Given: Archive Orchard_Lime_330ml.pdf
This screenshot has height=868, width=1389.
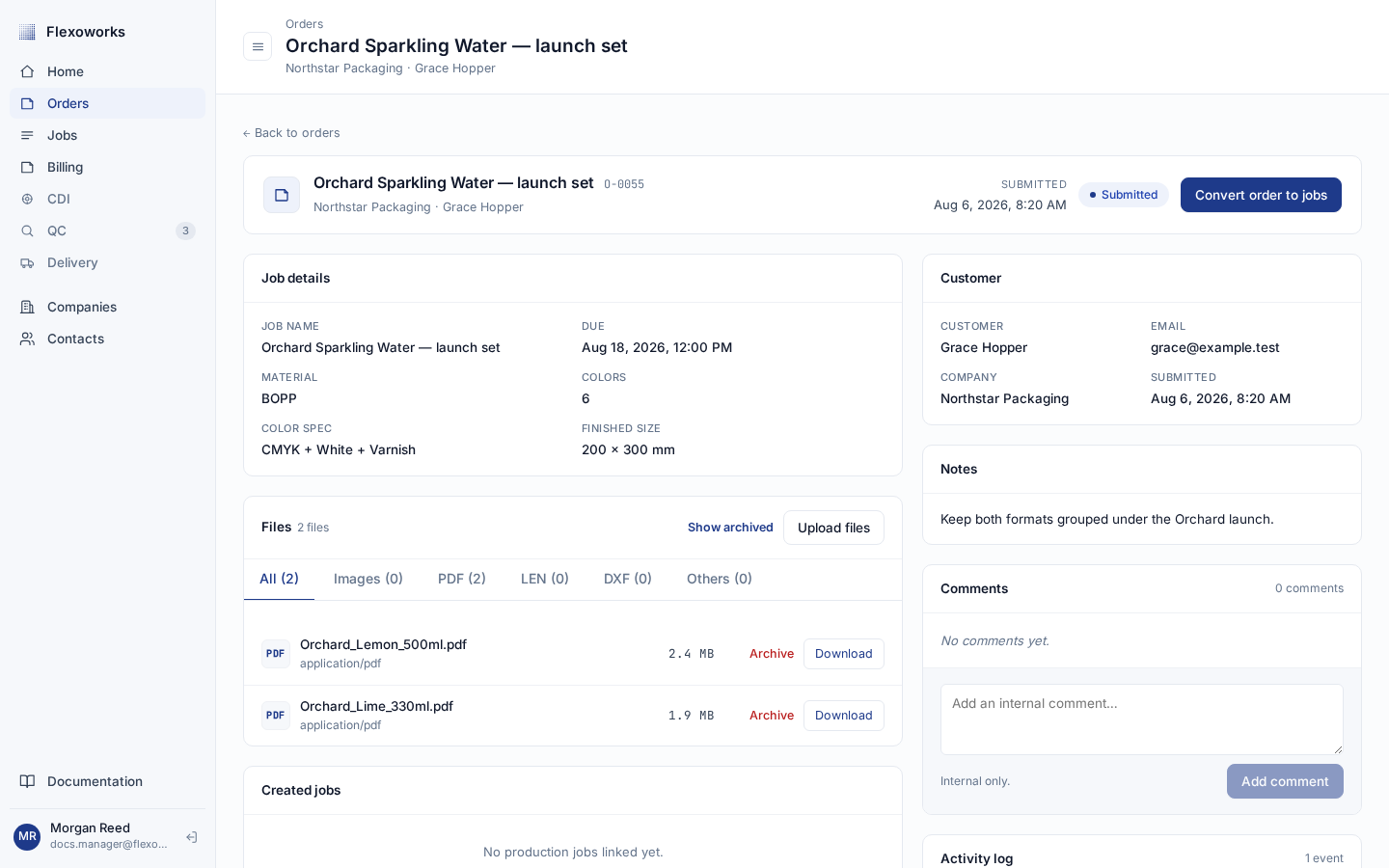Looking at the screenshot, I should [x=772, y=716].
